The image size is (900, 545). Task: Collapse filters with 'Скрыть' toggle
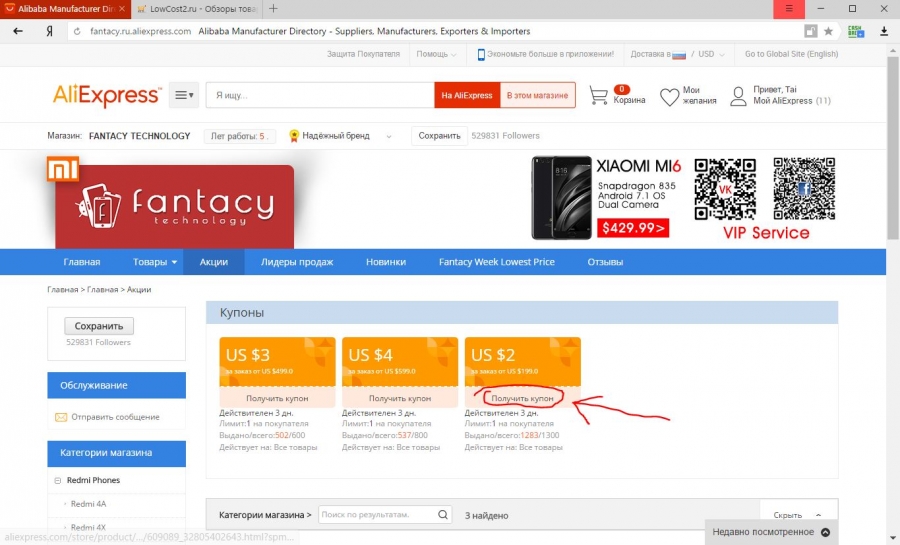pos(797,515)
